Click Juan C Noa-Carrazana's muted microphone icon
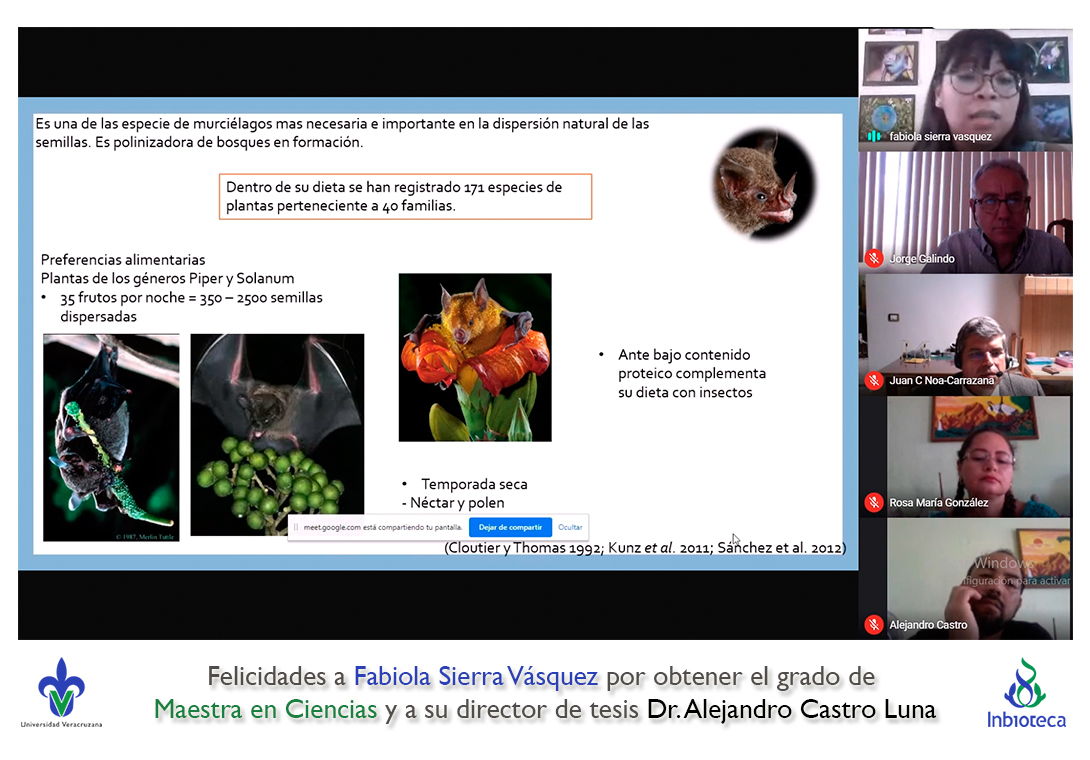This screenshot has height=760, width=1090. coord(873,381)
